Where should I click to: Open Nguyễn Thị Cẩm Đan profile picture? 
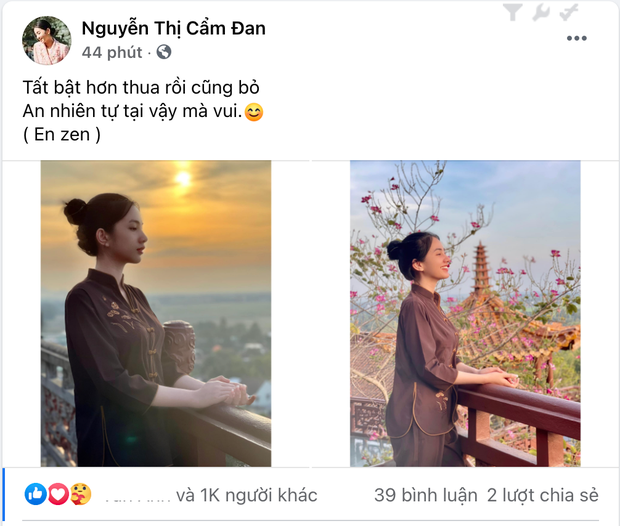pos(47,40)
